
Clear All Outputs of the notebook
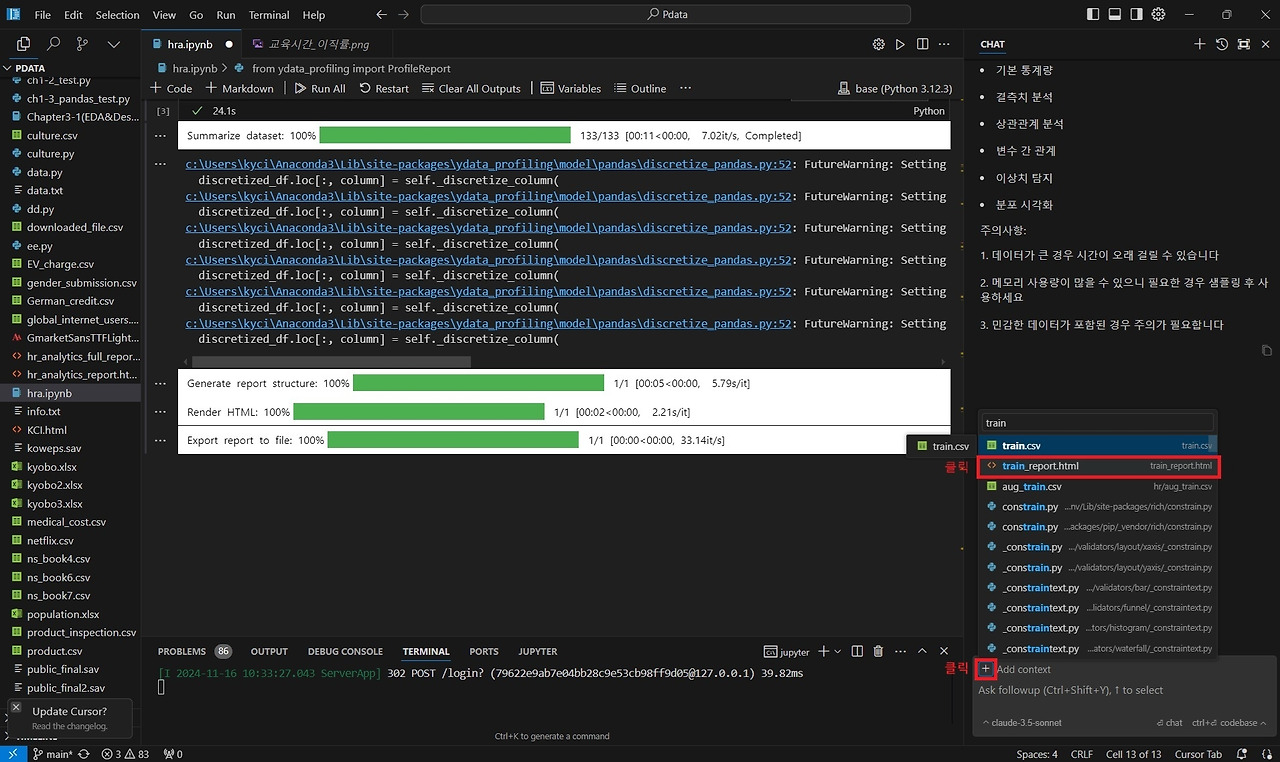[x=471, y=88]
